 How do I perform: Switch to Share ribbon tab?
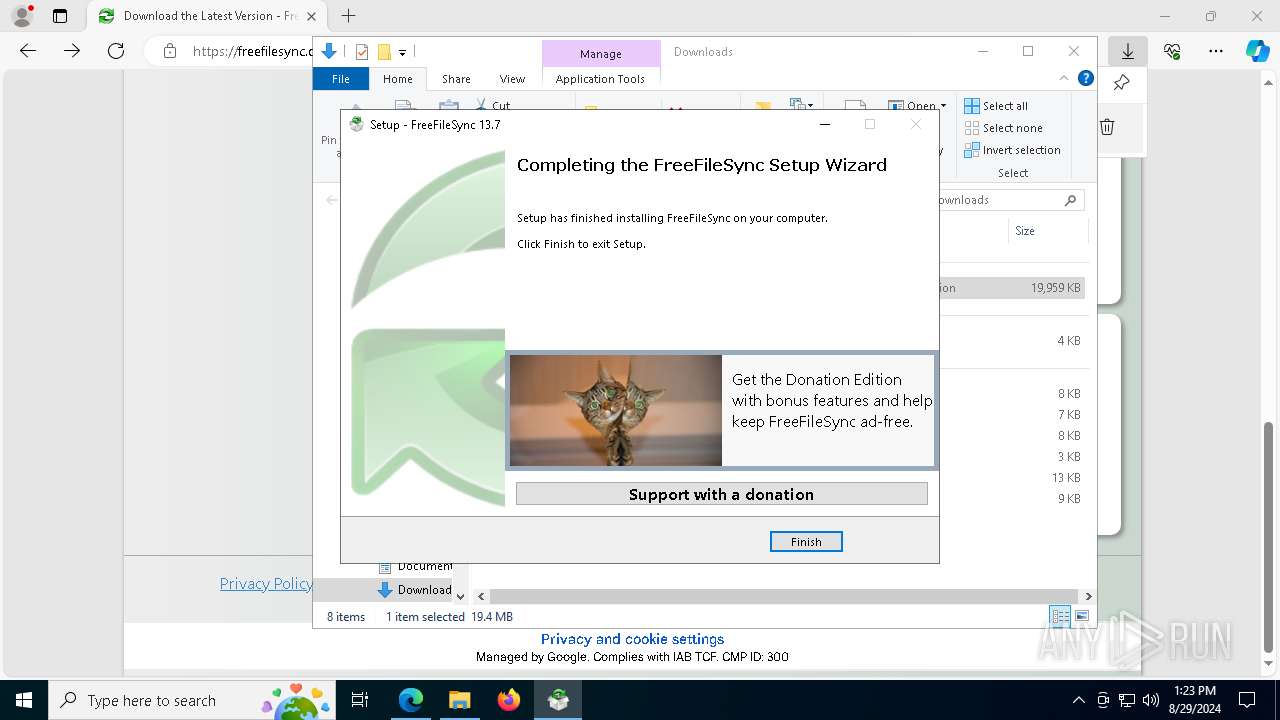point(456,79)
